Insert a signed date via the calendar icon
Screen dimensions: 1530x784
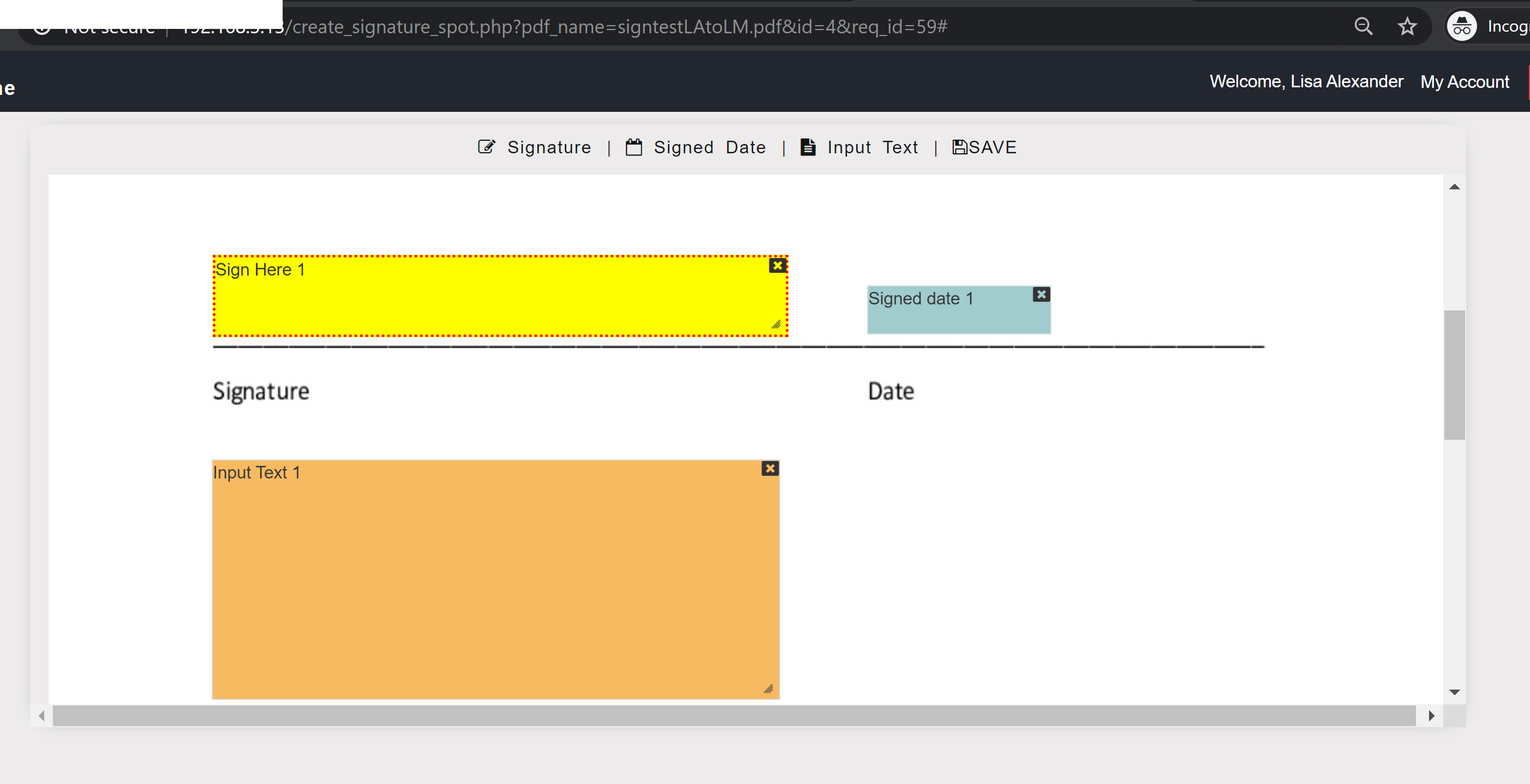(633, 147)
